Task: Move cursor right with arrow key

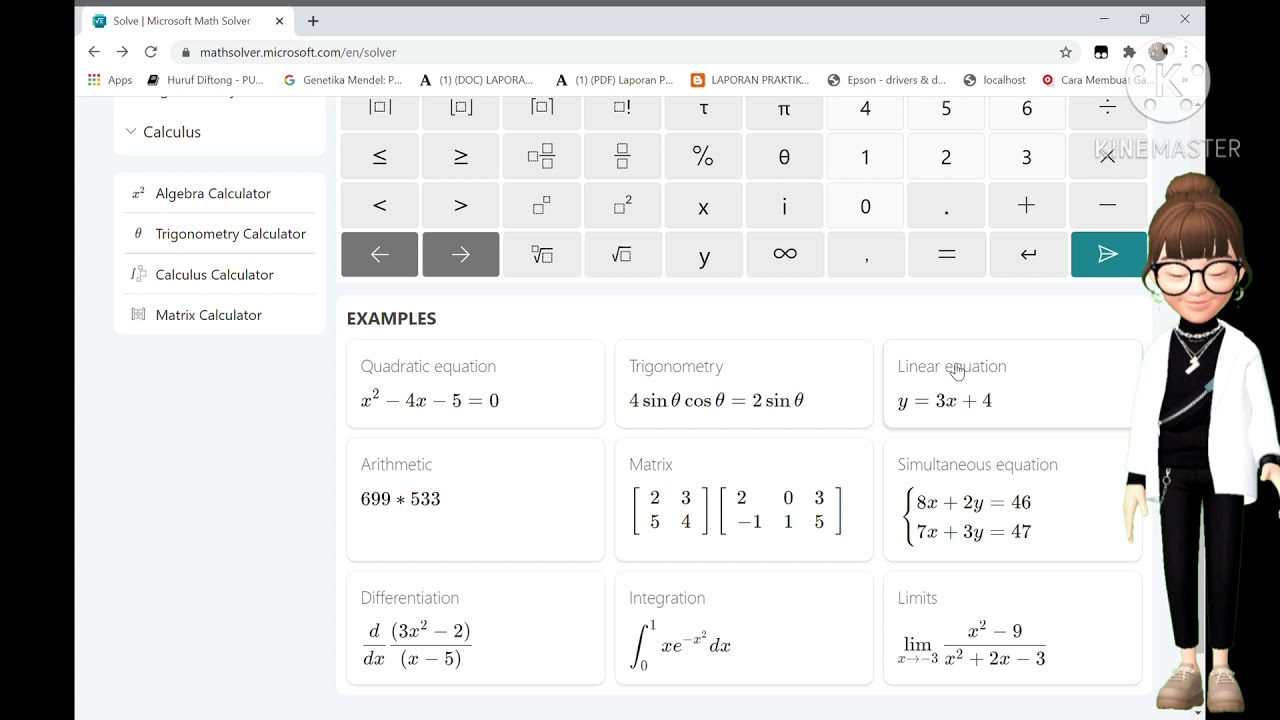Action: 461,254
